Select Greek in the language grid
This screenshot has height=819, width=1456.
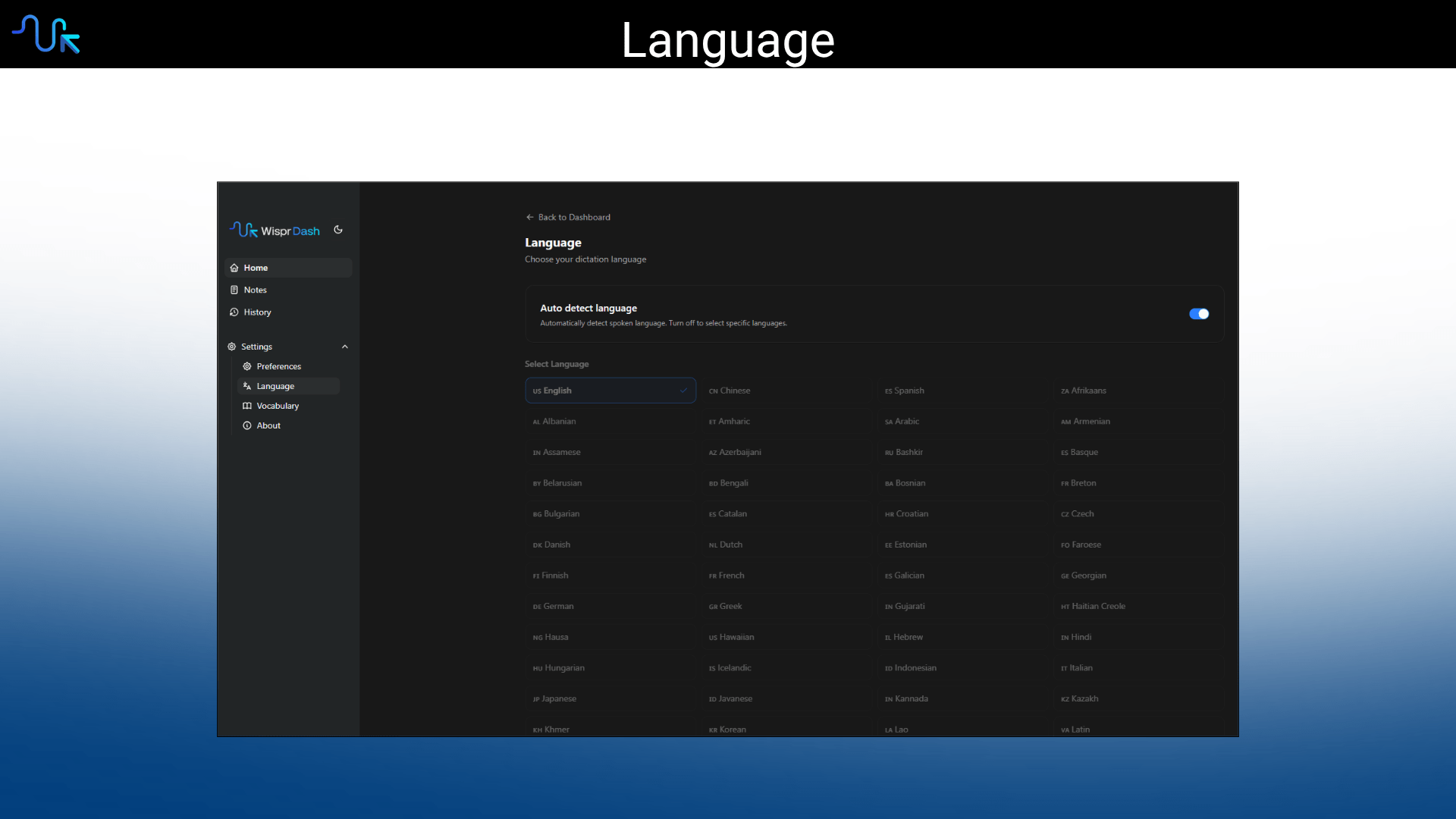[786, 607]
